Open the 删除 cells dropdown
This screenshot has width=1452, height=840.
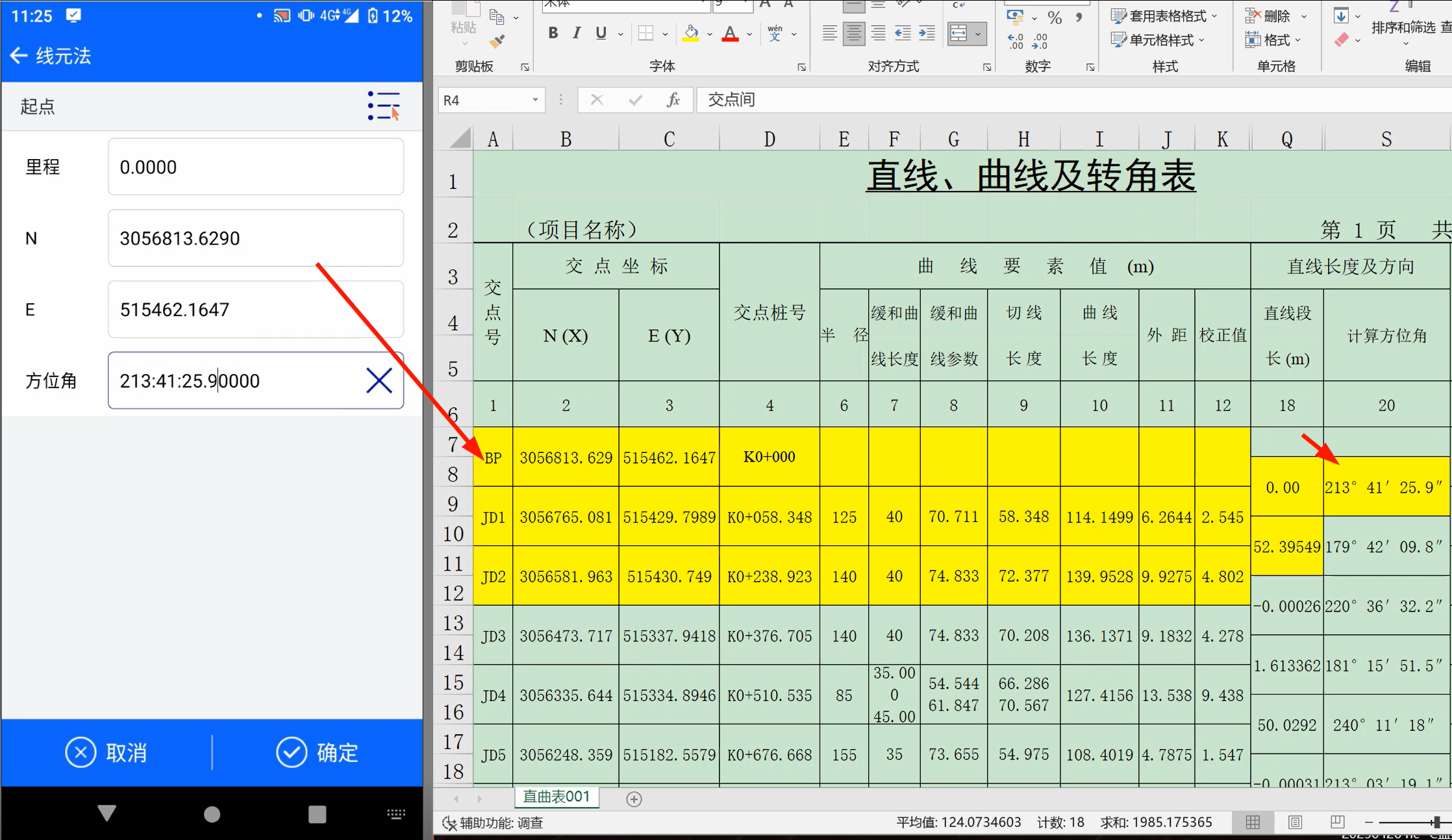click(x=1276, y=16)
